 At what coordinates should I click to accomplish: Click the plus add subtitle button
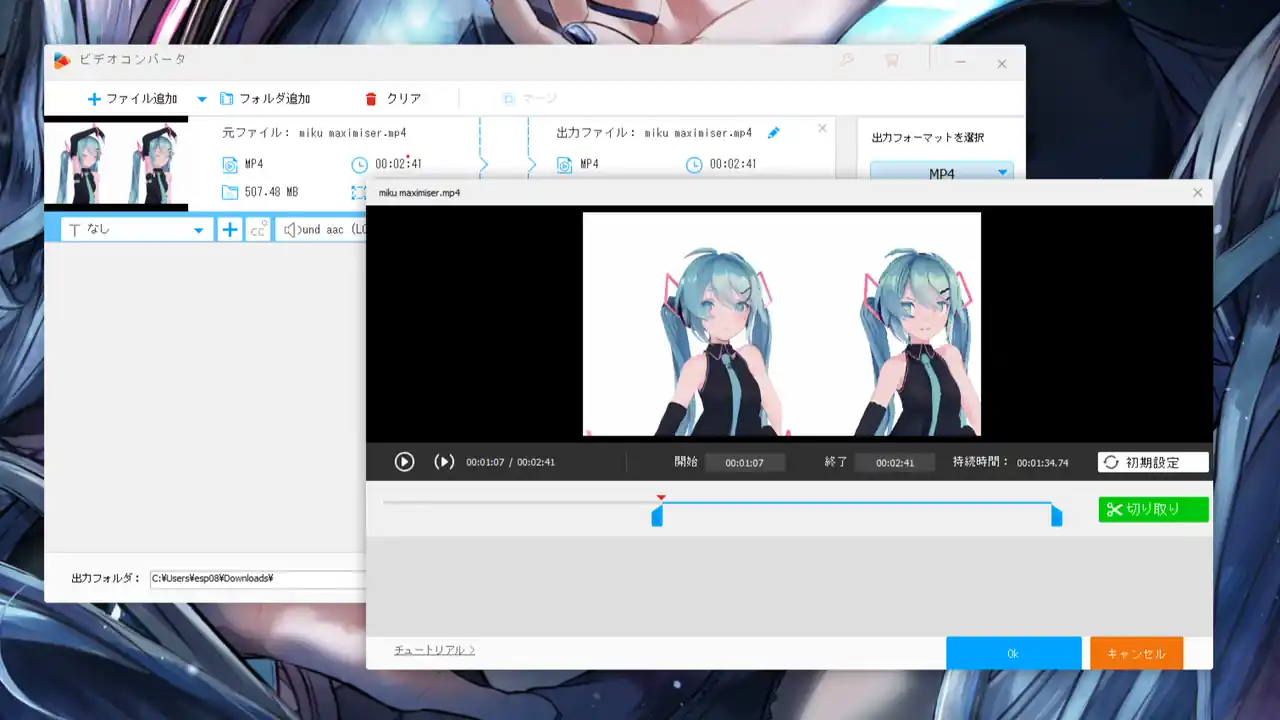click(x=230, y=229)
